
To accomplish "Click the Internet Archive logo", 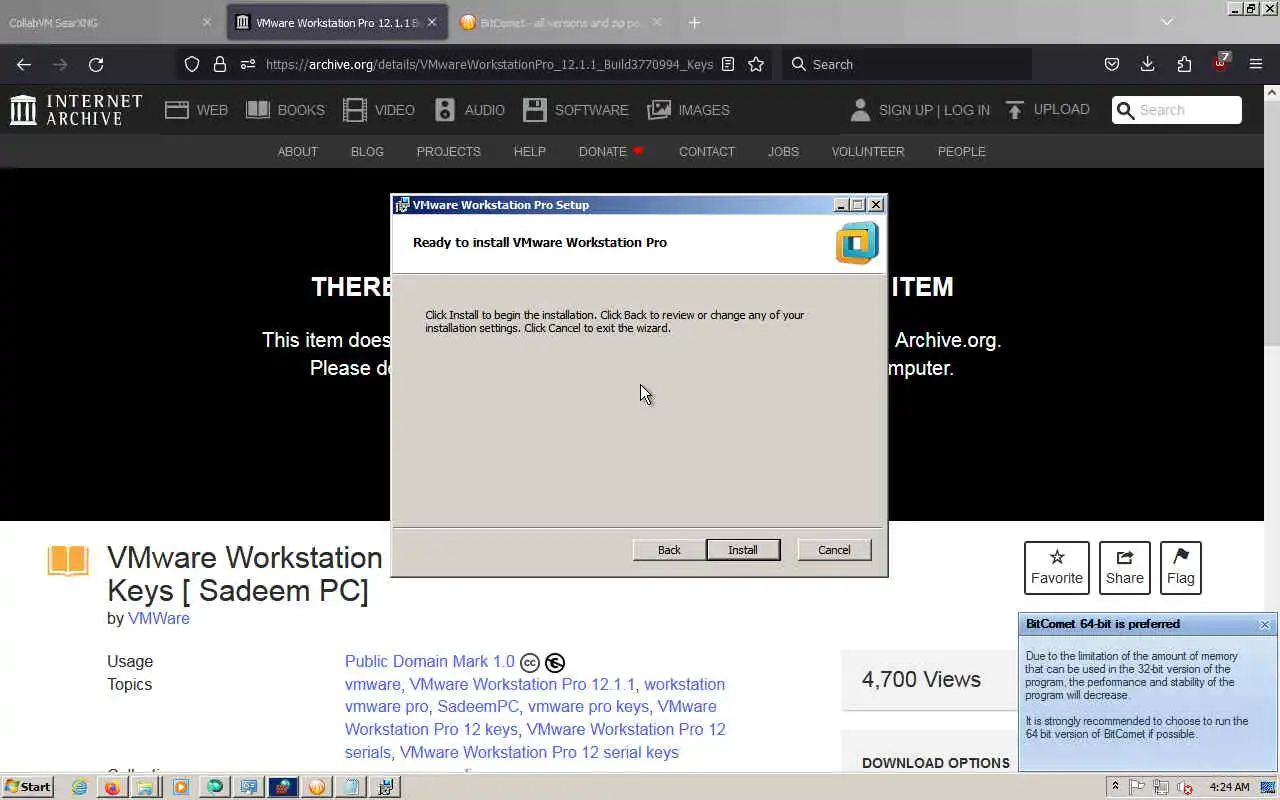I will (x=76, y=110).
